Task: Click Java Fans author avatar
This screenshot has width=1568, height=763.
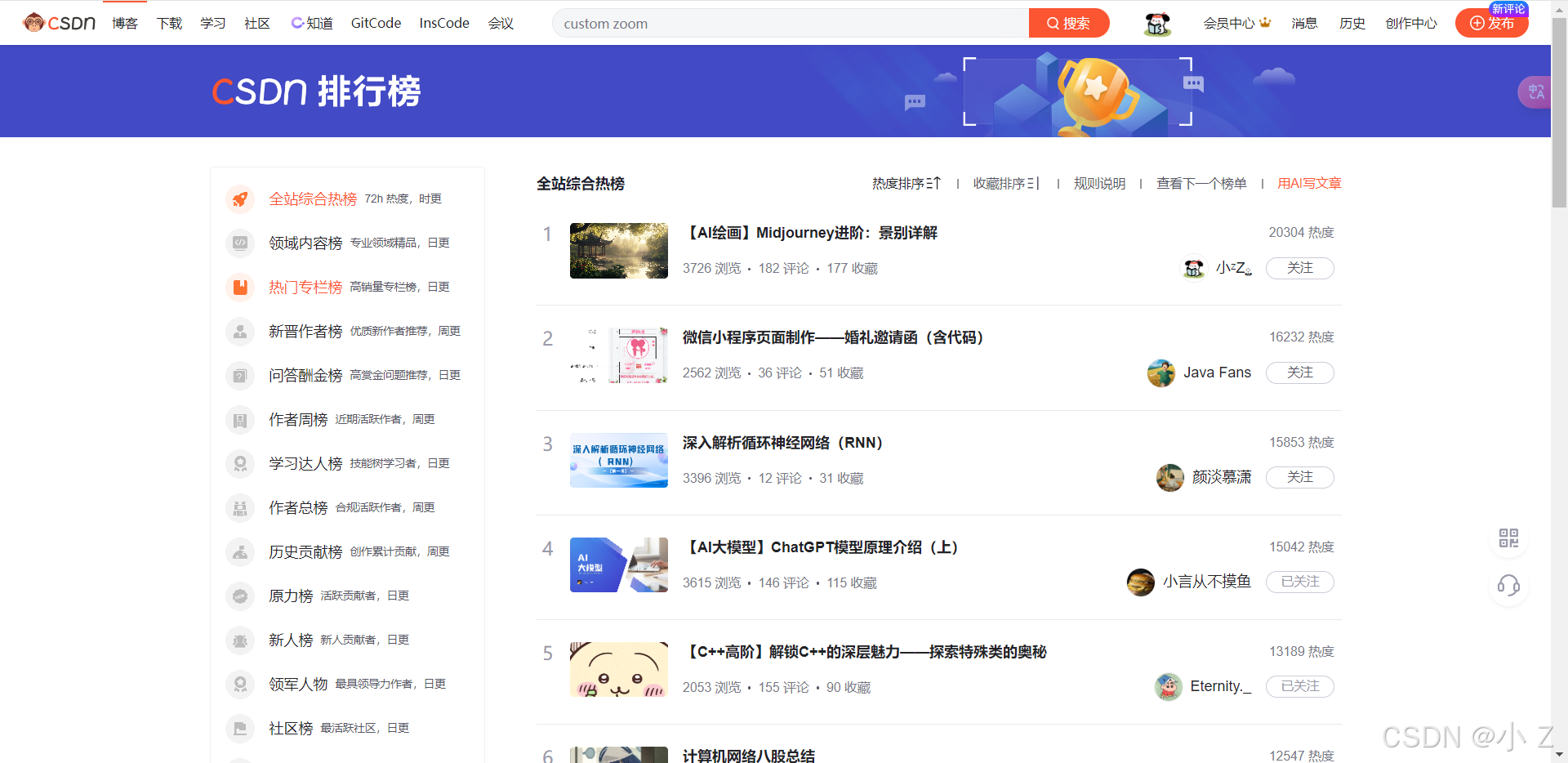Action: (x=1160, y=373)
